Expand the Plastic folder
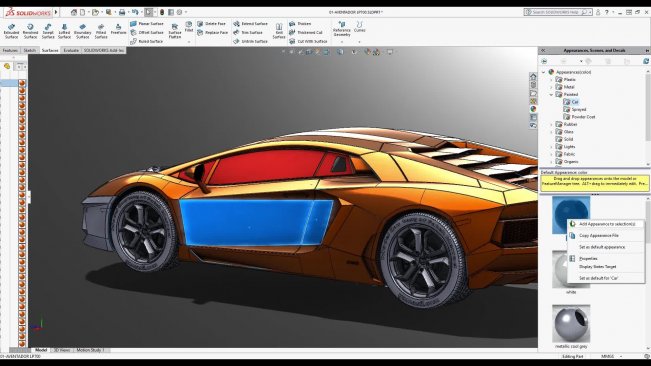651x366 pixels. click(x=551, y=80)
